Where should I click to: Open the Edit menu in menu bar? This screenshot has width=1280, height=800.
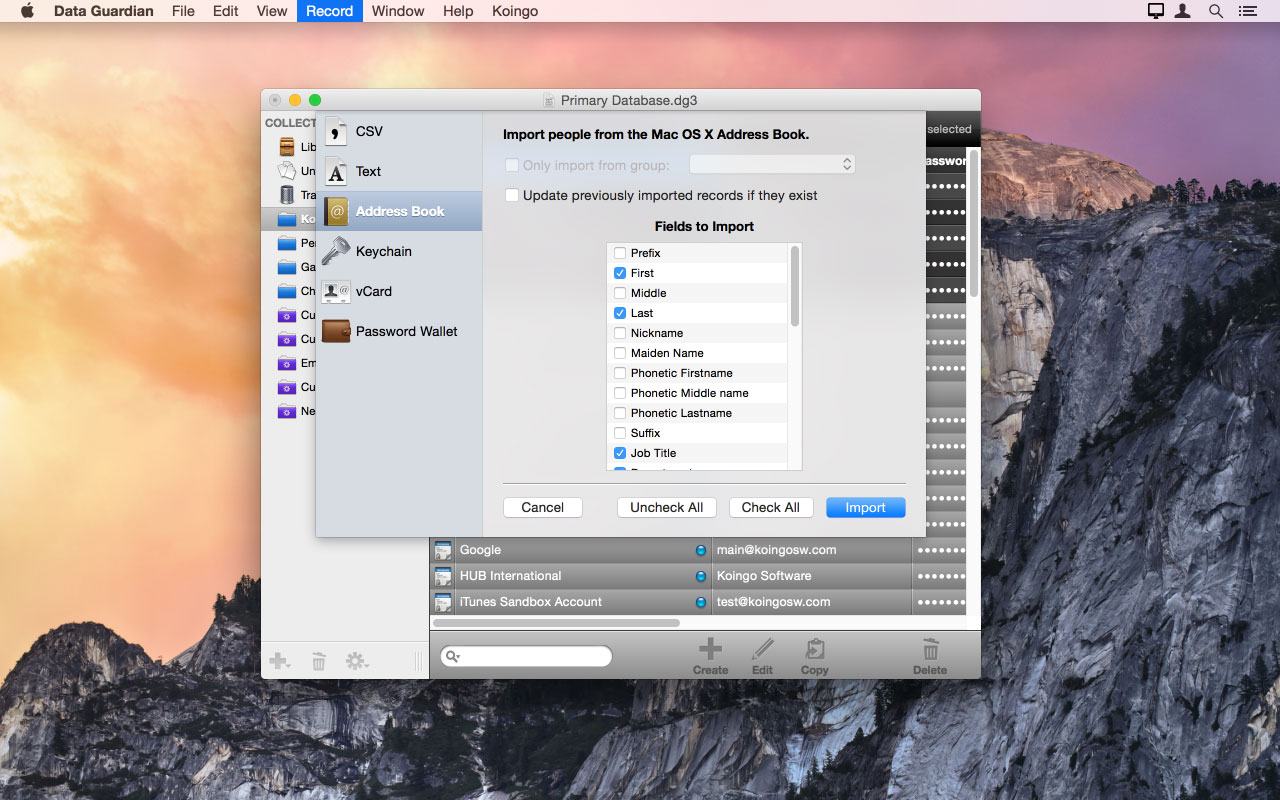[226, 11]
